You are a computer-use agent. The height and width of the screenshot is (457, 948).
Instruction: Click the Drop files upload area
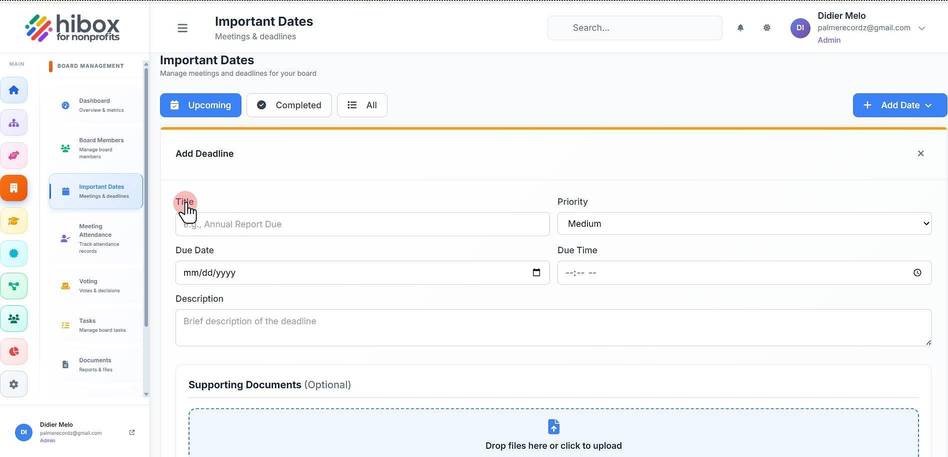click(553, 433)
